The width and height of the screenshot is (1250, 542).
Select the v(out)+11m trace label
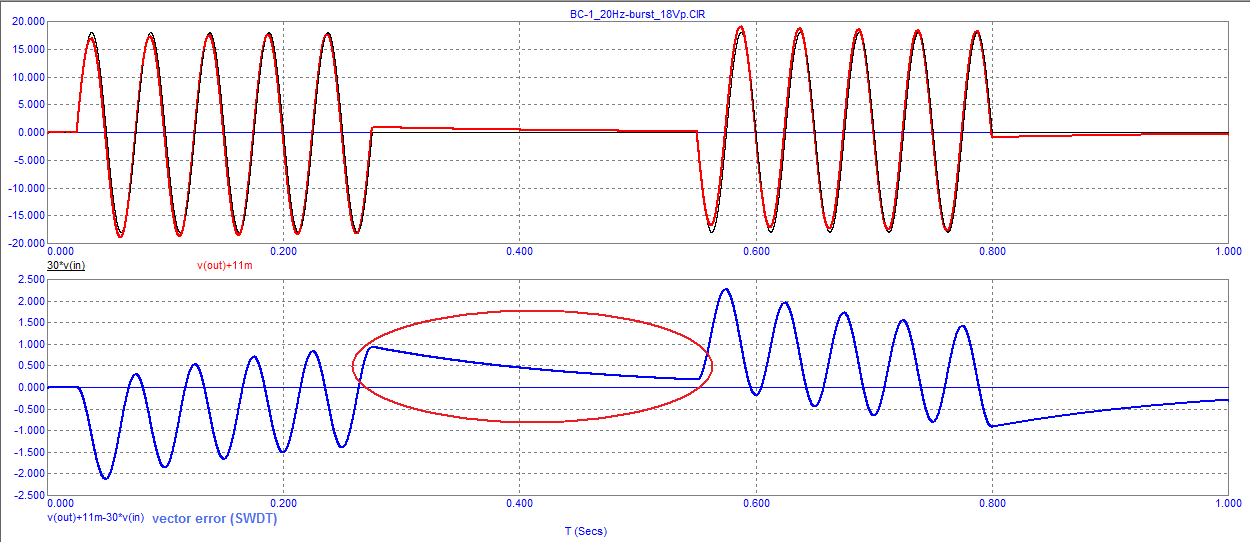(225, 265)
